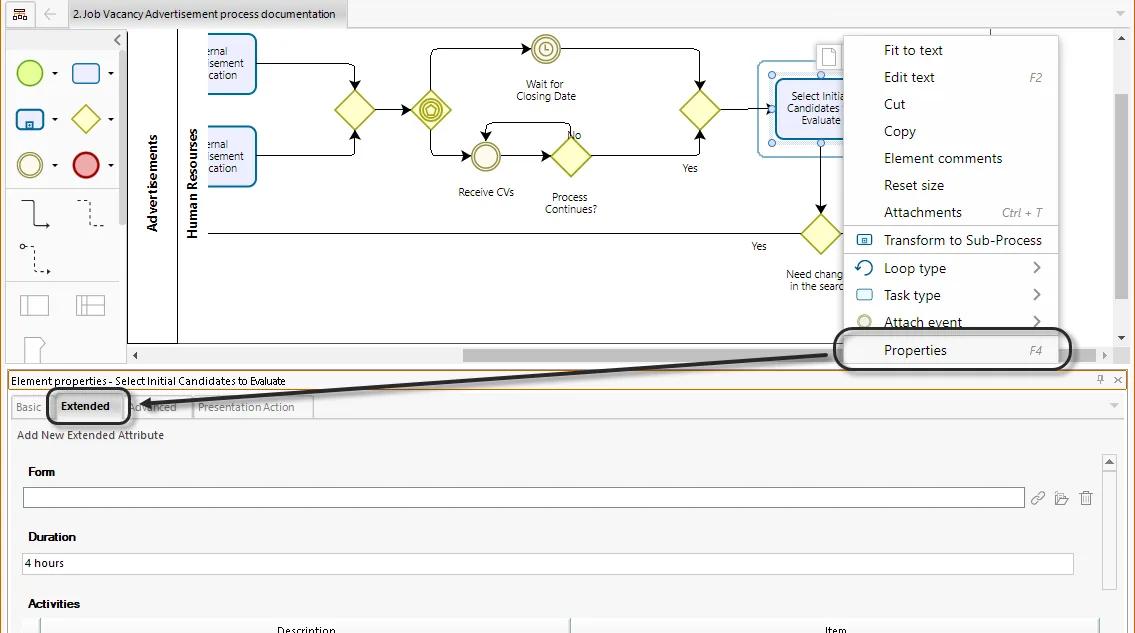Expand the Task shape options arrow
Image resolution: width=1135 pixels, height=633 pixels.
[111, 73]
